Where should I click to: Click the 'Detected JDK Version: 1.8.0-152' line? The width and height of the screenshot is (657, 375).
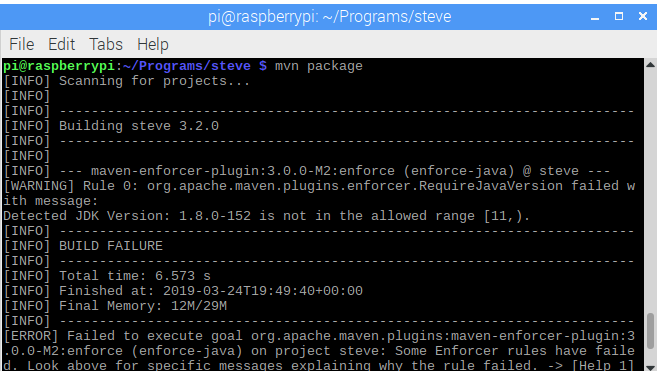click(266, 216)
